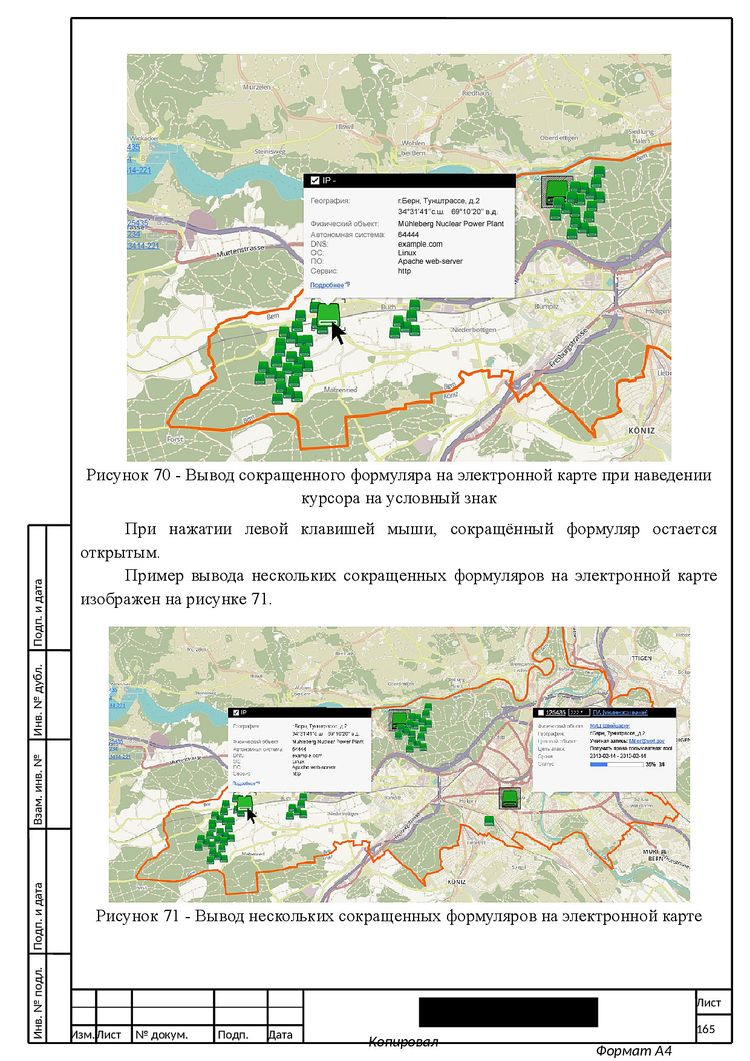Open the small dropdown in right popup header
Image resolution: width=750 pixels, height=1061 pixels.
tap(579, 713)
